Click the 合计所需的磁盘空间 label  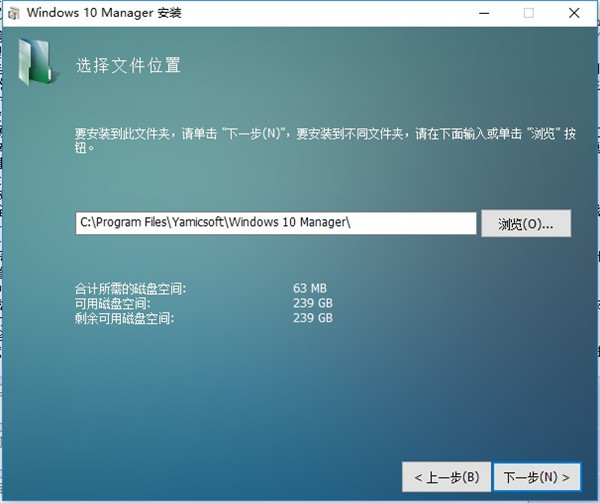pos(130,289)
